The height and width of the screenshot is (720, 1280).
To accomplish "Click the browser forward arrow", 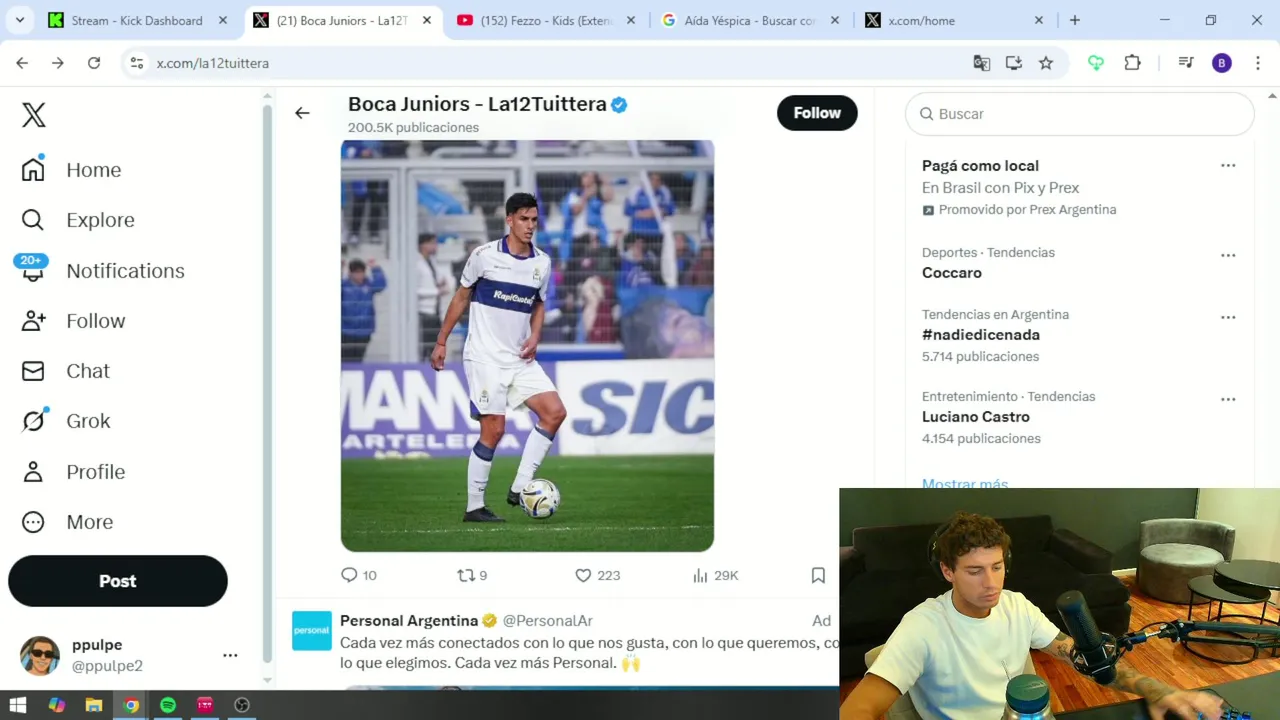I will tap(58, 63).
